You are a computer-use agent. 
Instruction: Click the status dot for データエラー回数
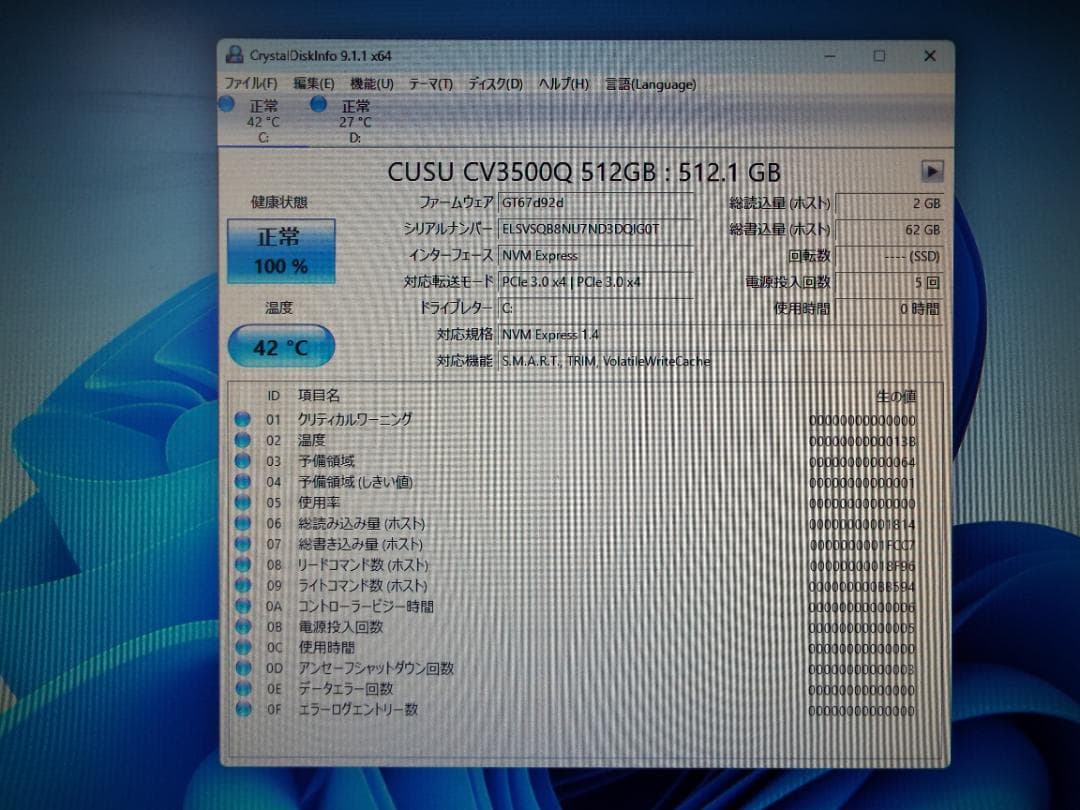243,689
